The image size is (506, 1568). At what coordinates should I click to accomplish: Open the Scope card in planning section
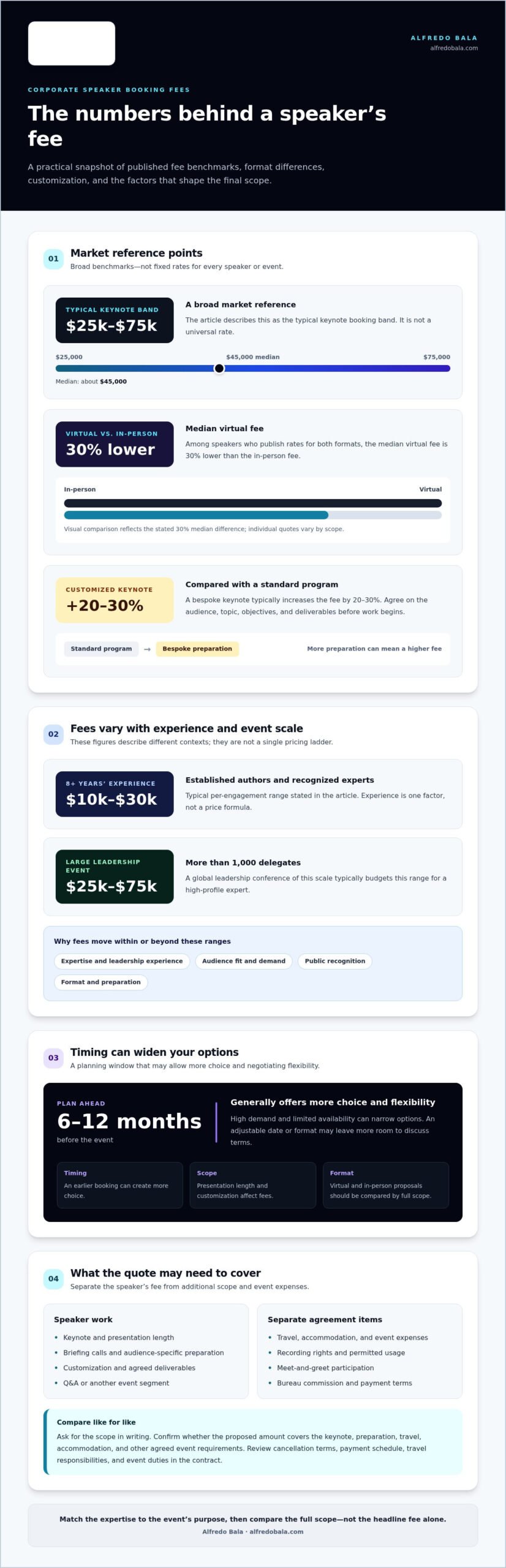[x=253, y=1185]
